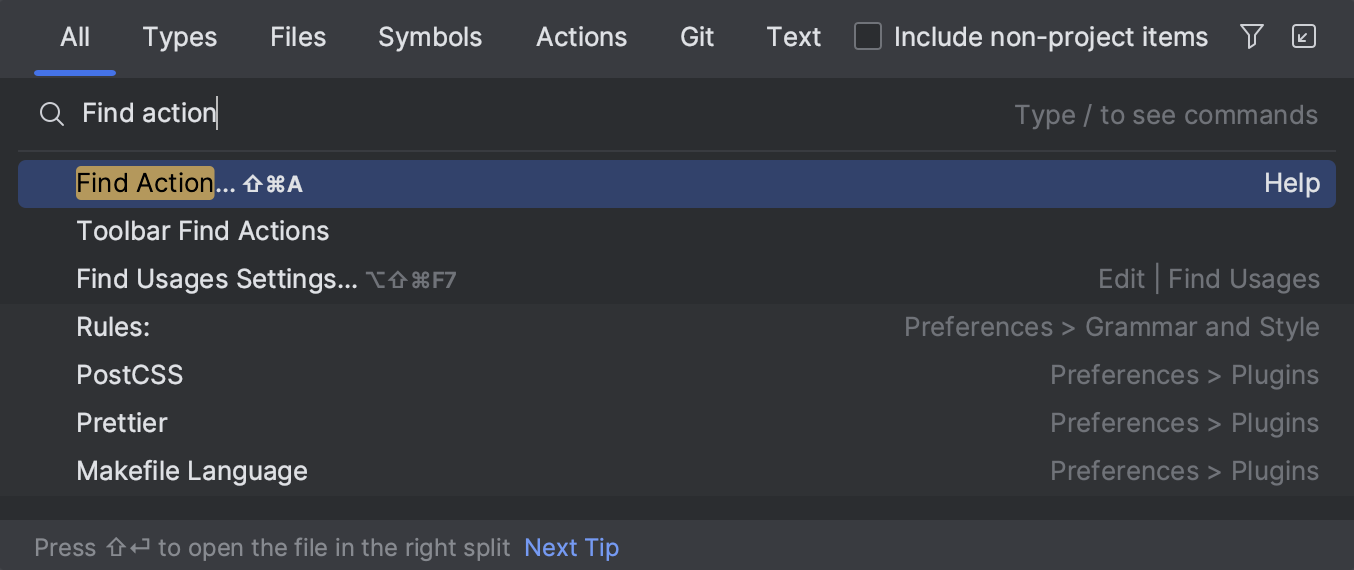Screen dimensions: 1354x570
Task: Open the Actions tab
Action: [581, 38]
